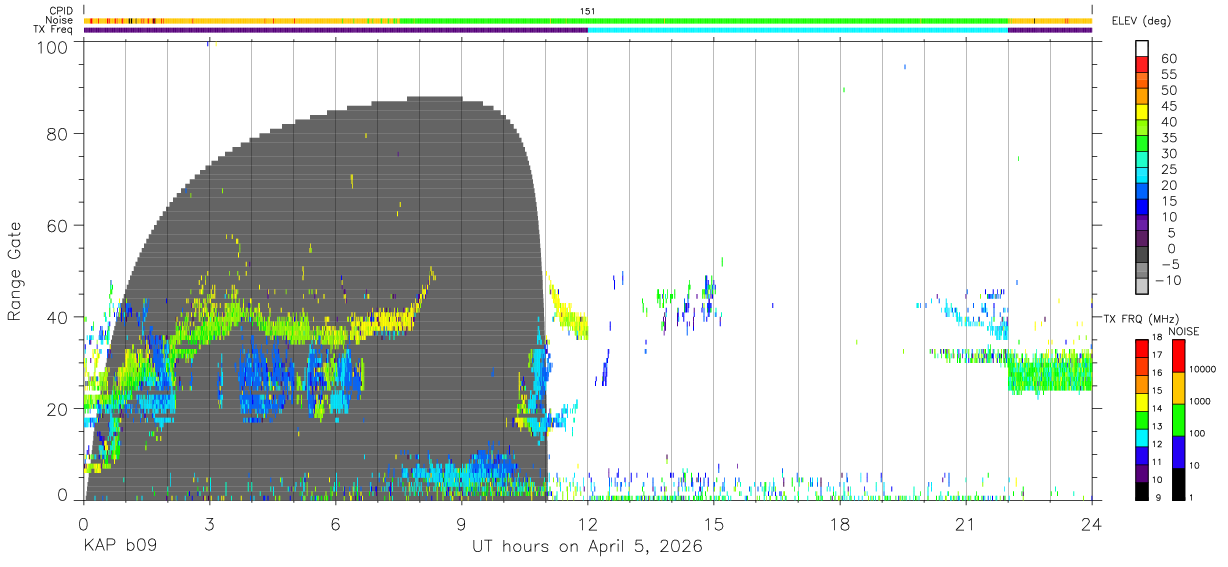Image resolution: width=1228 pixels, height=567 pixels.
Task: Click the 45 label on elevation colorbar
Action: click(x=1168, y=106)
